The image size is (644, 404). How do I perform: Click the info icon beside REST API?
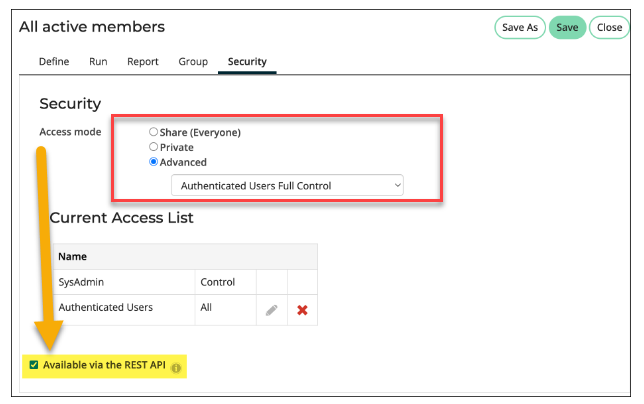pos(176,367)
